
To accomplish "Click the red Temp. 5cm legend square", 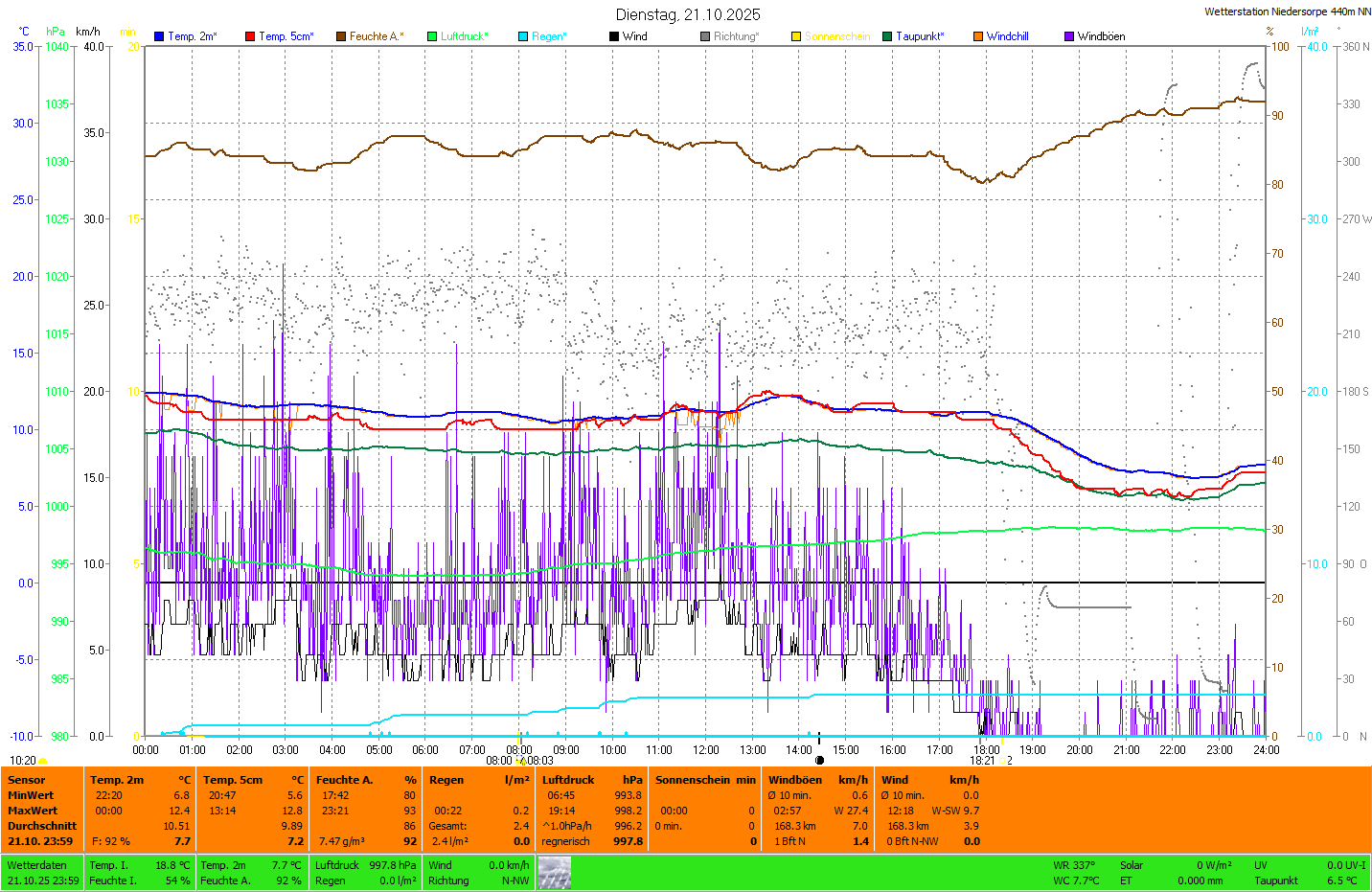I will click(x=250, y=36).
